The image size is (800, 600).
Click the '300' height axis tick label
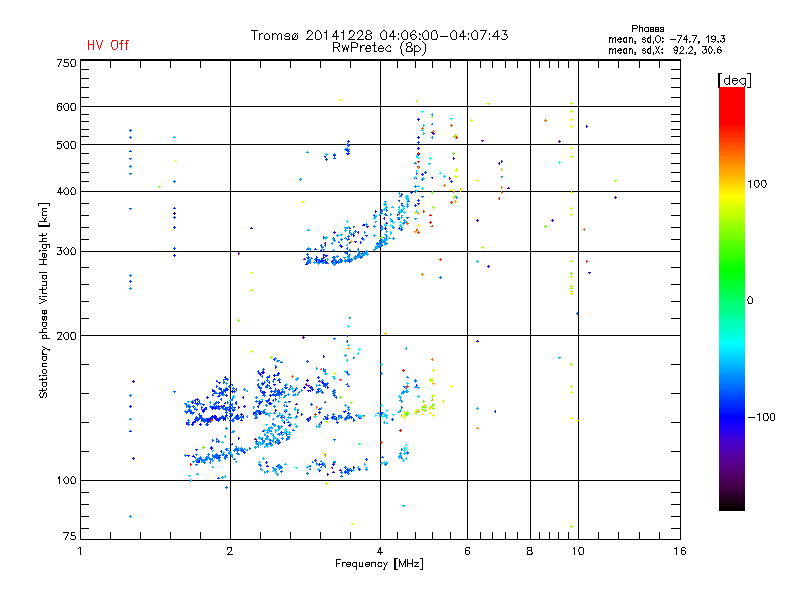[x=66, y=252]
